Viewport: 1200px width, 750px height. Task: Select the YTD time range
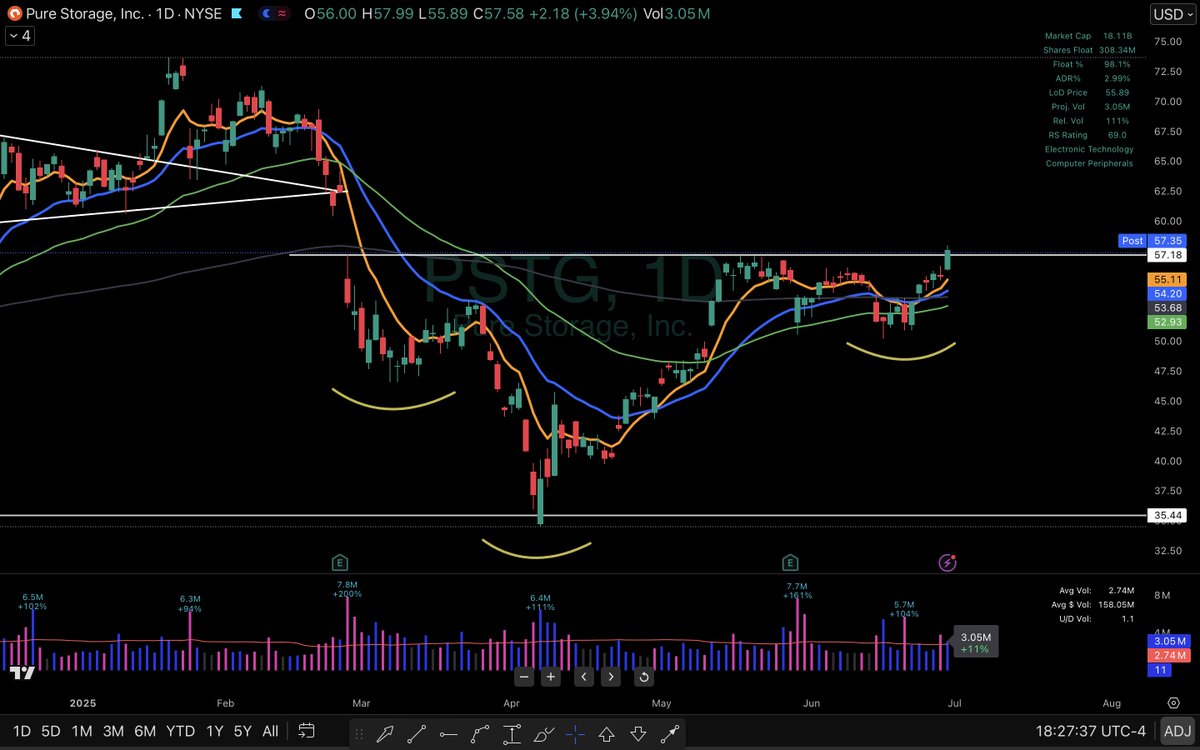(181, 731)
